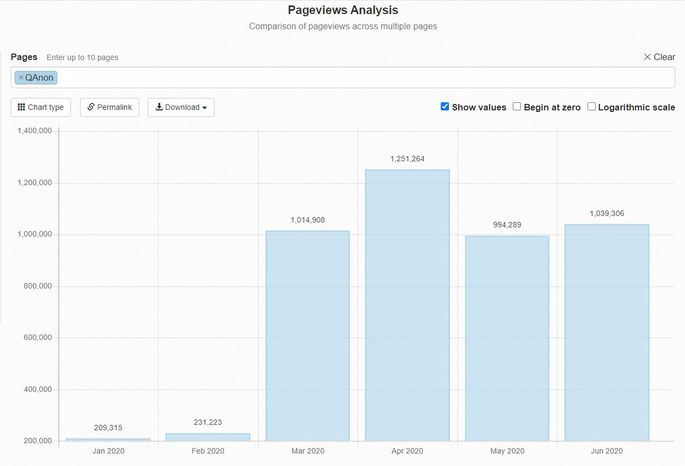Screen dimensions: 685x466
Task: Click the 1,251,264 value label
Action: click(408, 159)
